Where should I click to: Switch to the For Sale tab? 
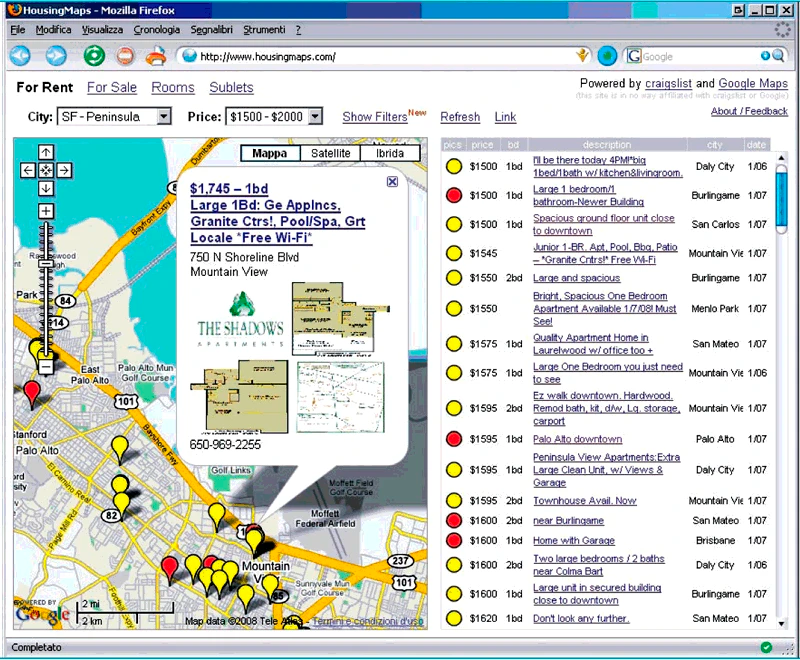coord(112,87)
